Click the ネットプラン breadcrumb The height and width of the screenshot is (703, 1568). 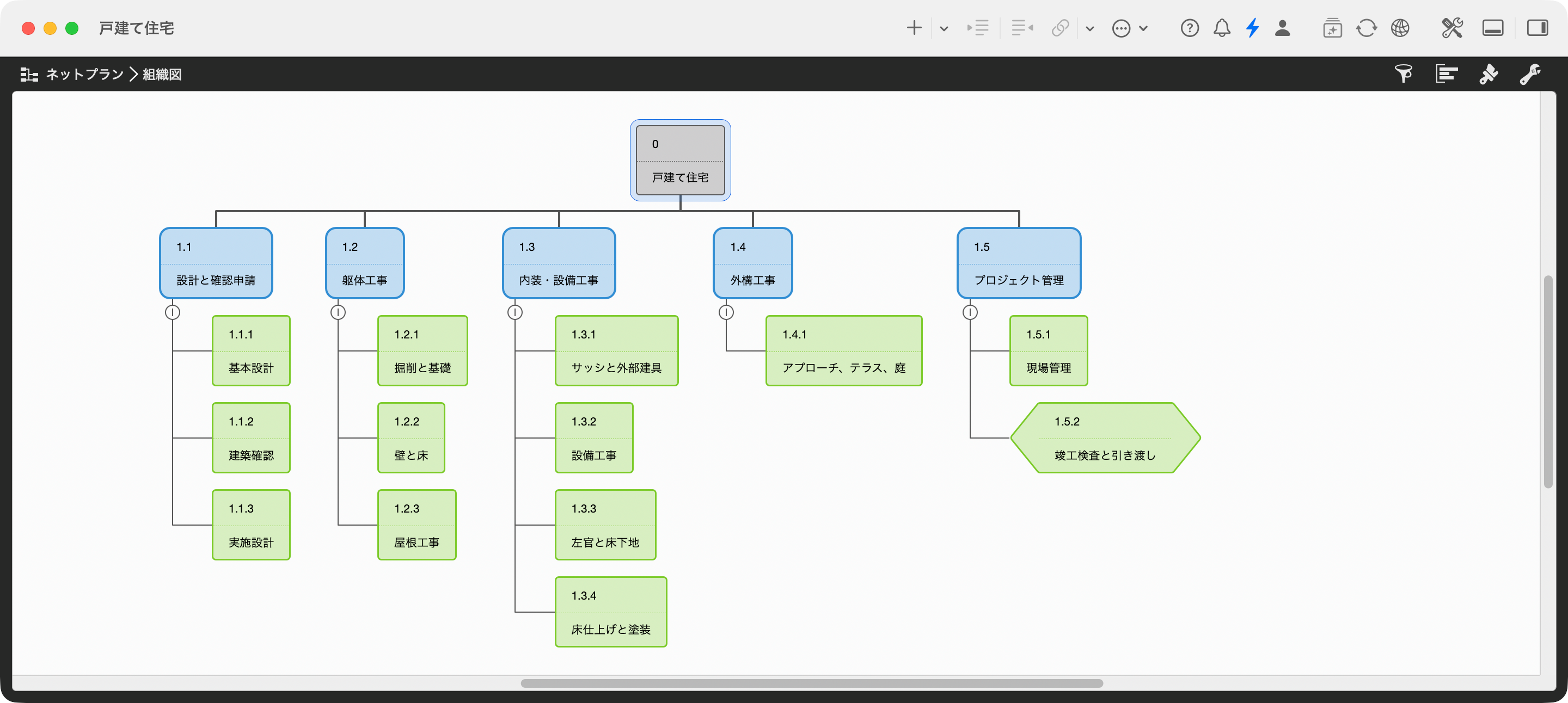84,74
